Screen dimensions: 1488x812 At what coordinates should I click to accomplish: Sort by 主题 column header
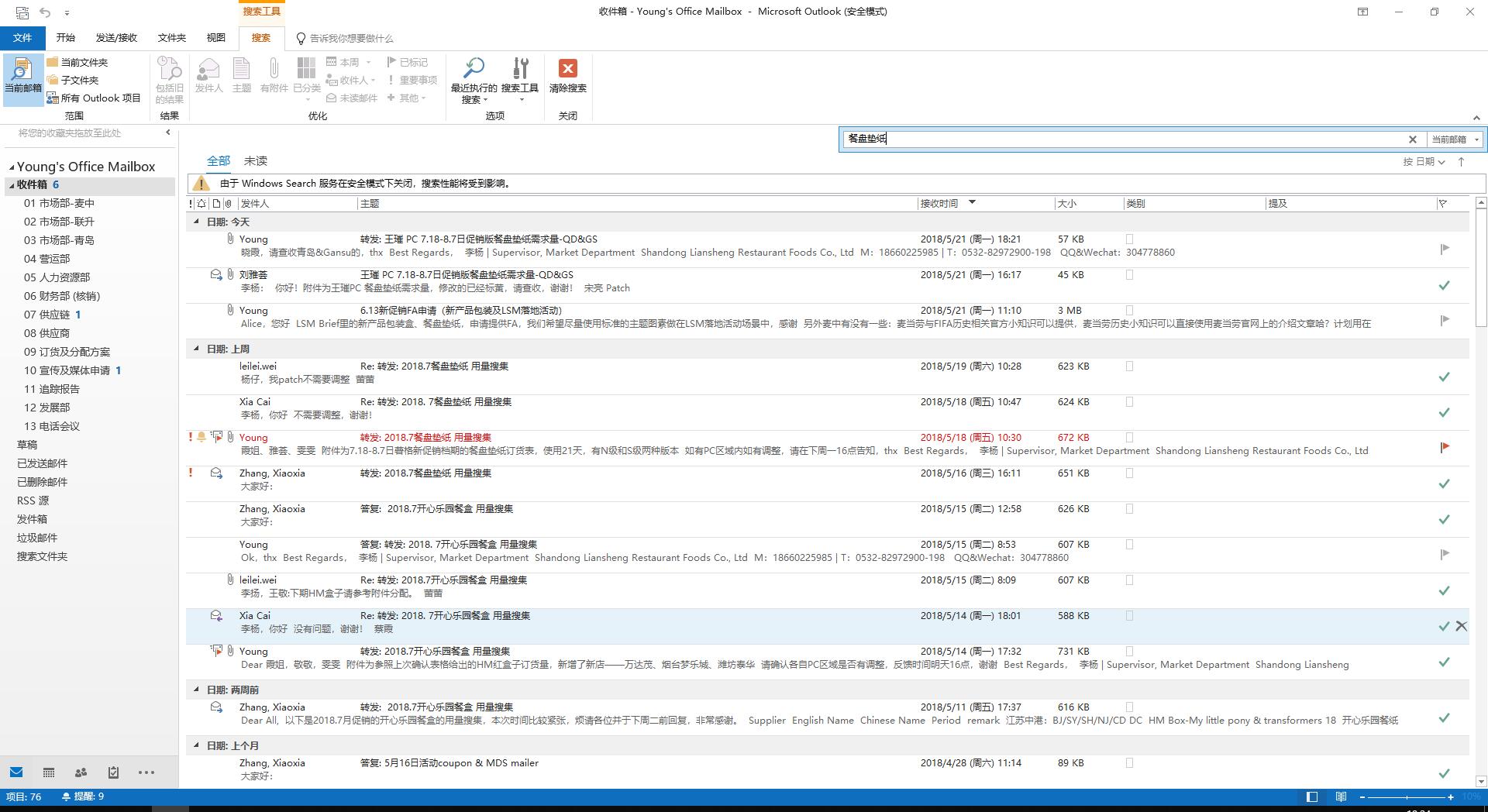tap(637, 204)
